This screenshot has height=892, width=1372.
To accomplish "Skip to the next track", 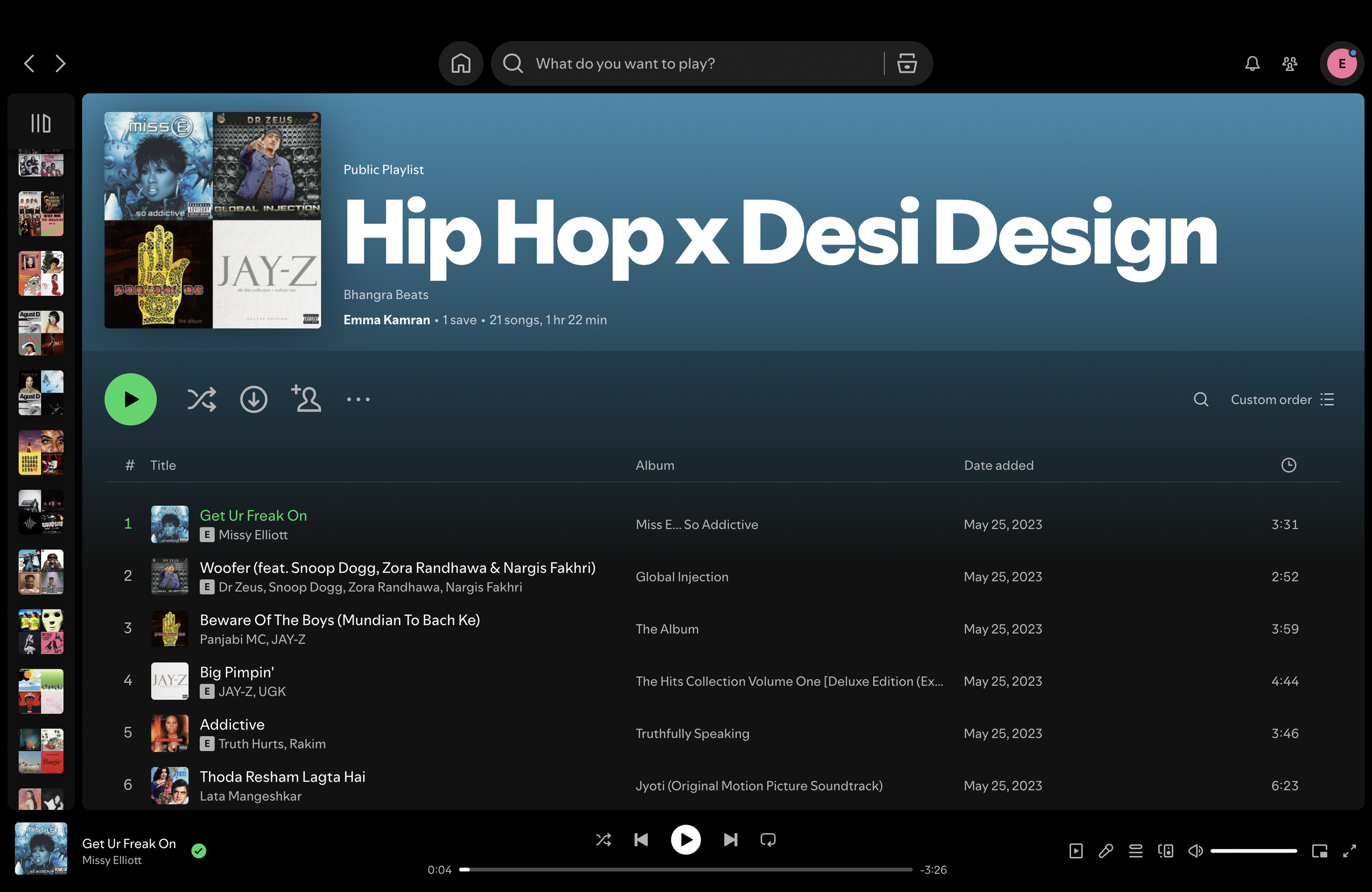I will tap(730, 839).
